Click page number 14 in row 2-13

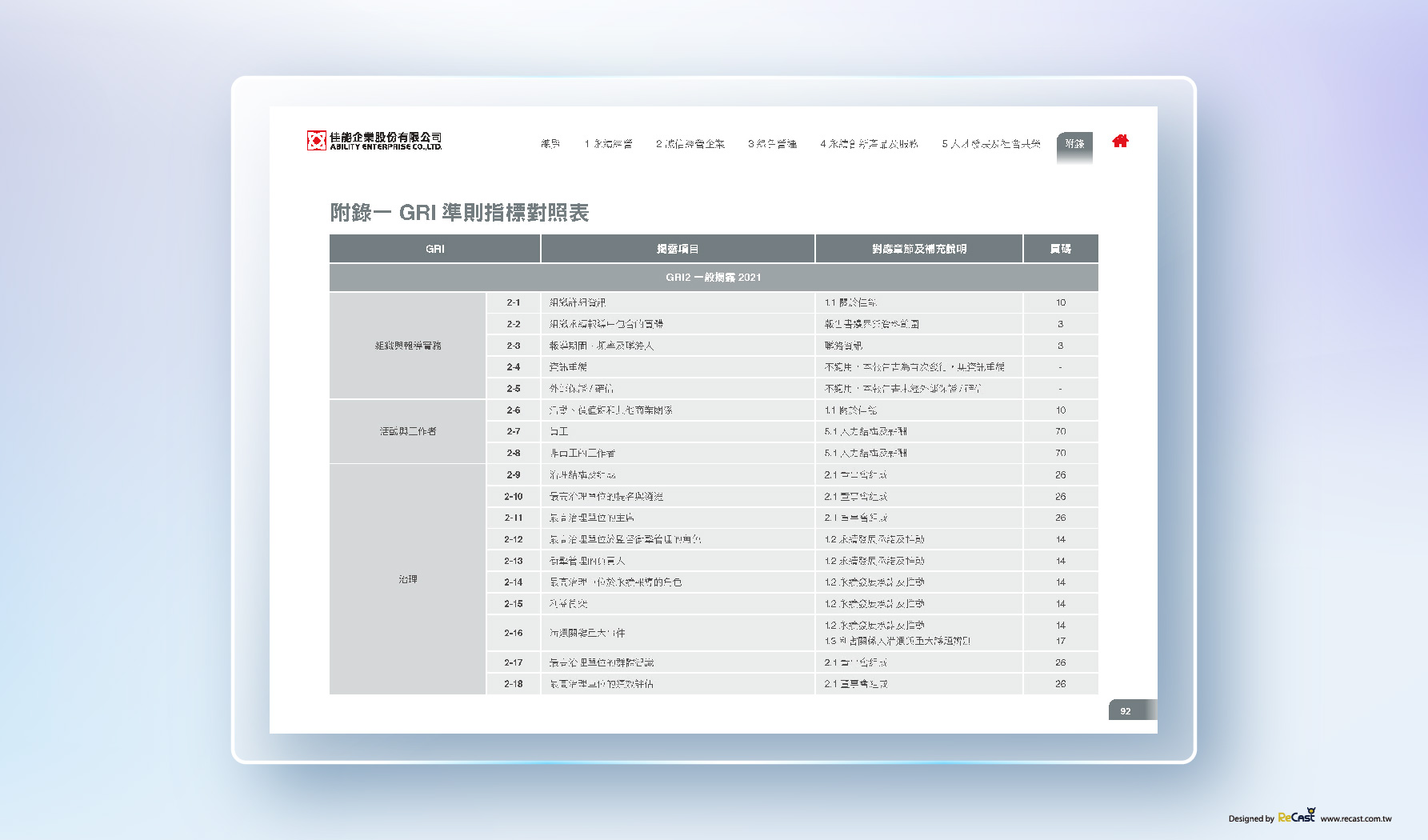click(x=1061, y=561)
